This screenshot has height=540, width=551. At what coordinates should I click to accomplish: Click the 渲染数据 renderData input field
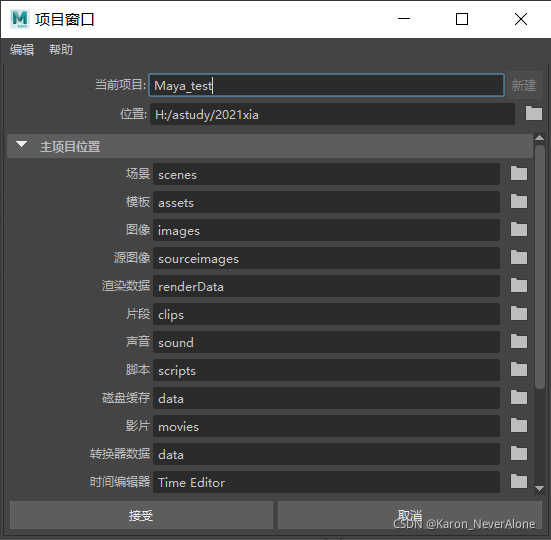326,286
